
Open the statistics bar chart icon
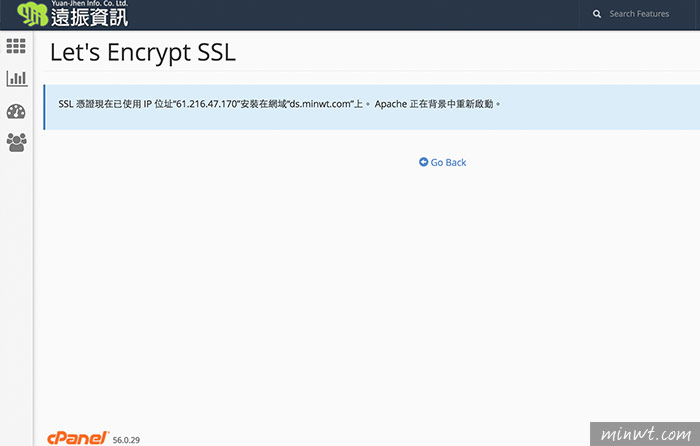(x=17, y=78)
